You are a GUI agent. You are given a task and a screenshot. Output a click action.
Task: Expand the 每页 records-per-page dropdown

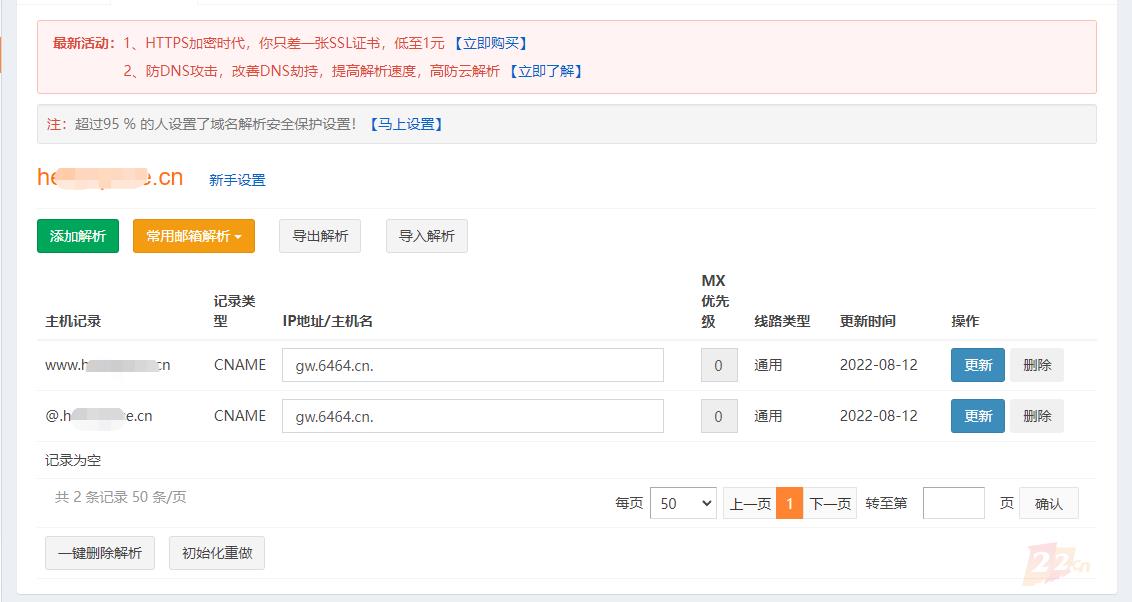tap(683, 504)
